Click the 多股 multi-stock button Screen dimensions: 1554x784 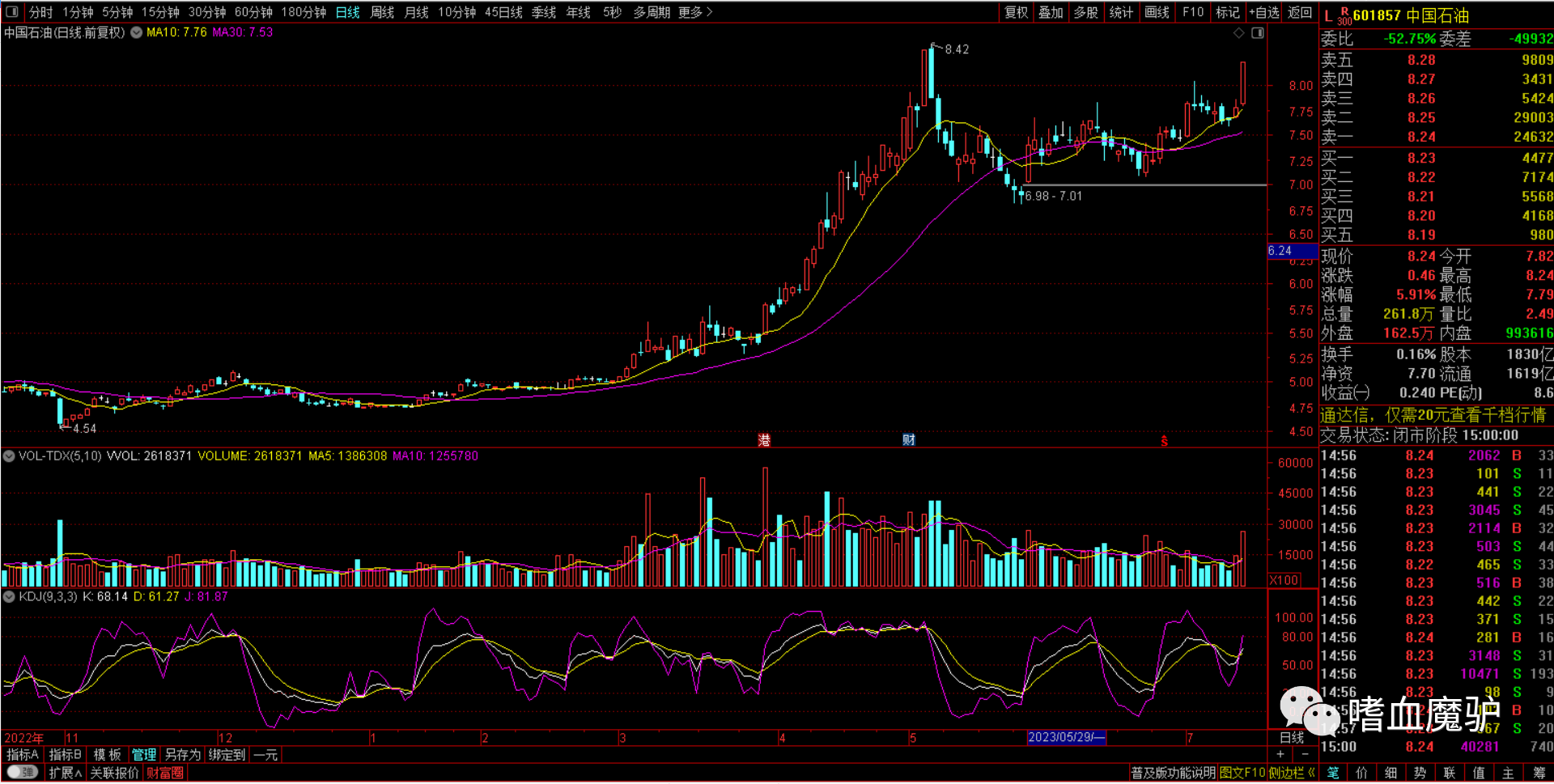coord(1086,12)
